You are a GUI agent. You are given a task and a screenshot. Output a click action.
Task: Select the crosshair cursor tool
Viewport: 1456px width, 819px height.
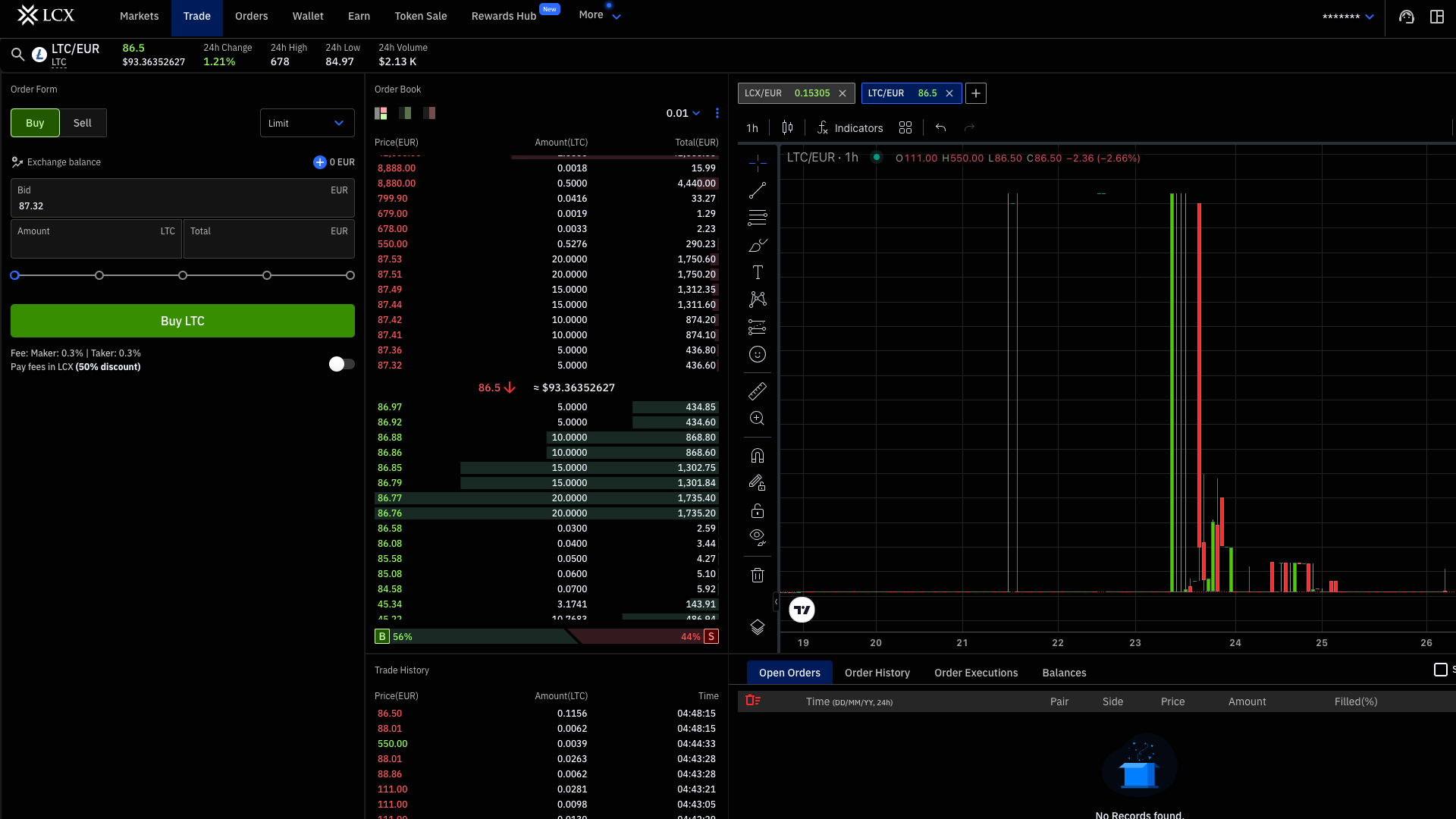click(x=758, y=163)
